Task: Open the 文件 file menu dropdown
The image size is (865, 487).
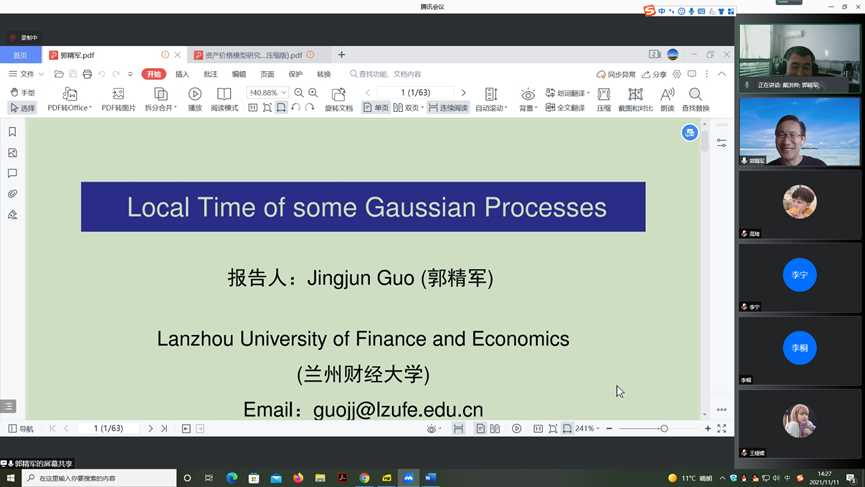Action: coord(27,74)
